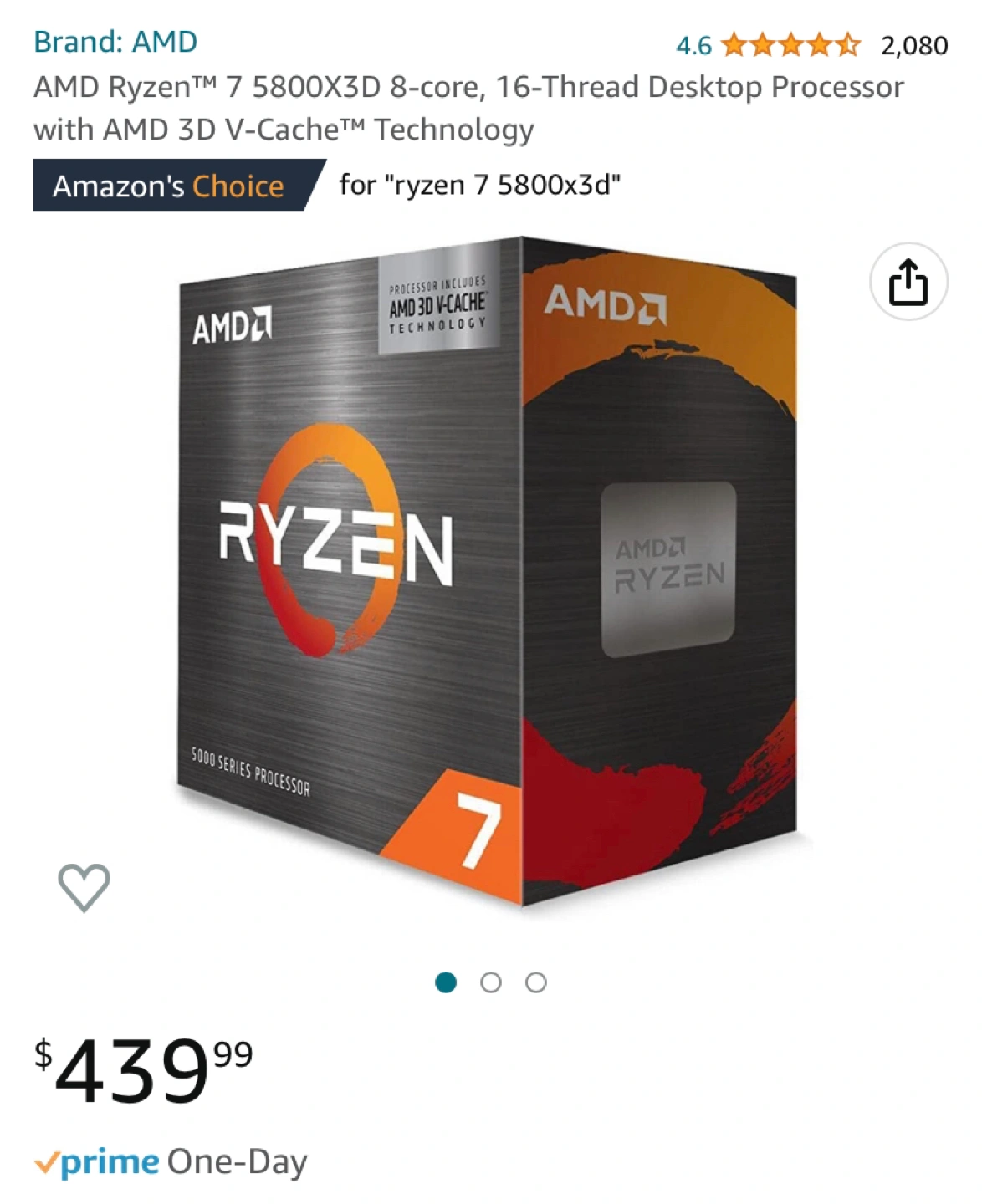Expand the 4.6 rating breakdown
Screen dimensions: 982x1204
(x=693, y=45)
